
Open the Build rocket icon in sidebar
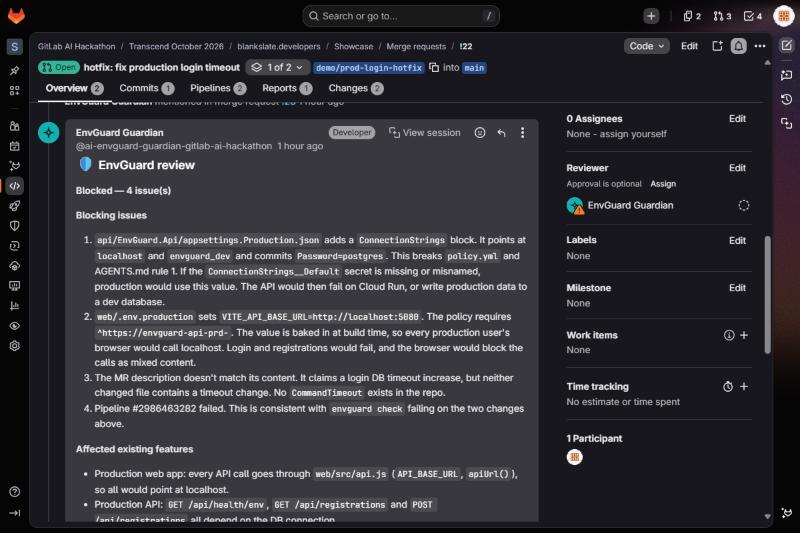point(14,206)
